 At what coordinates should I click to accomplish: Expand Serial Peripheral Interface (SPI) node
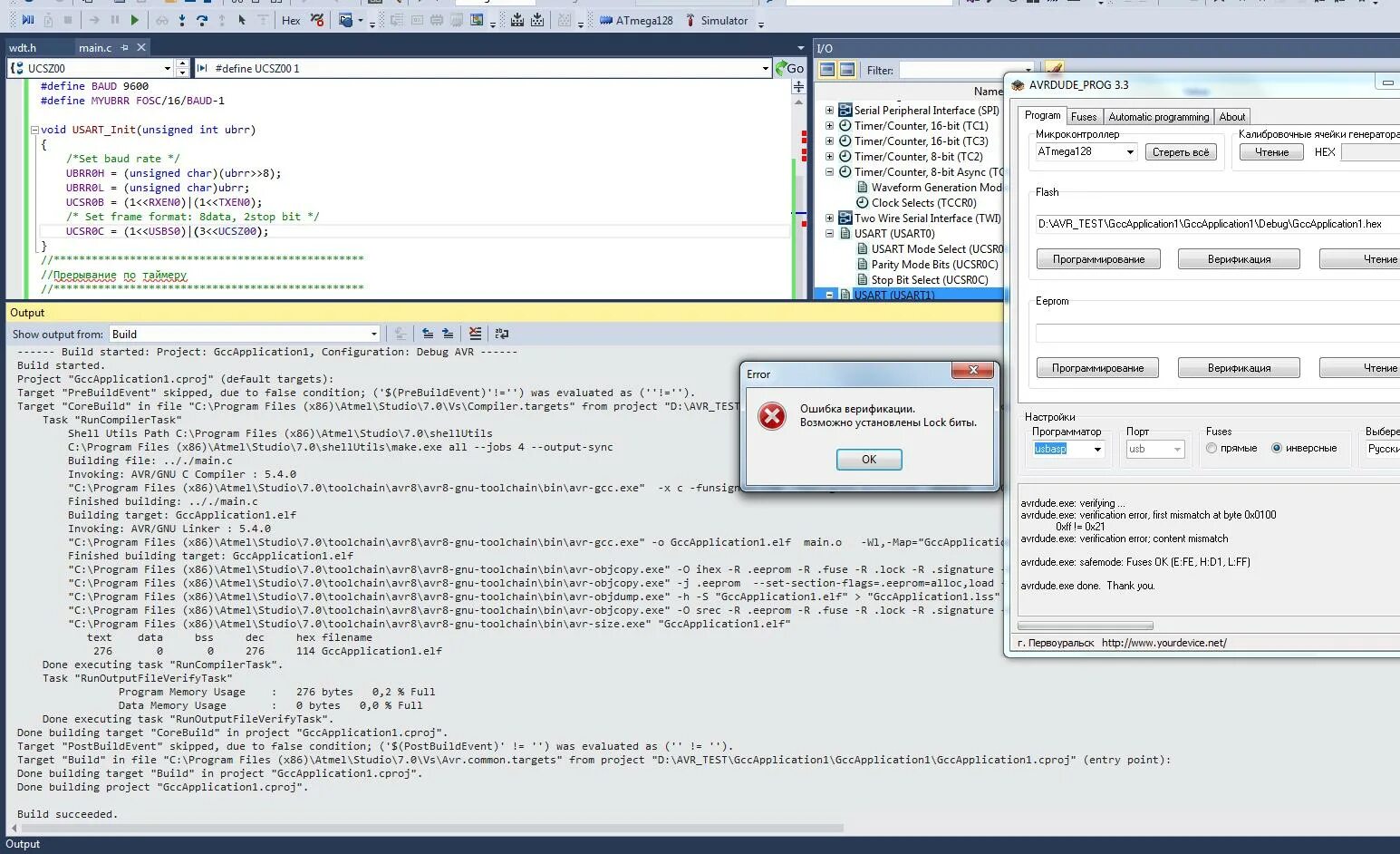coord(829,111)
